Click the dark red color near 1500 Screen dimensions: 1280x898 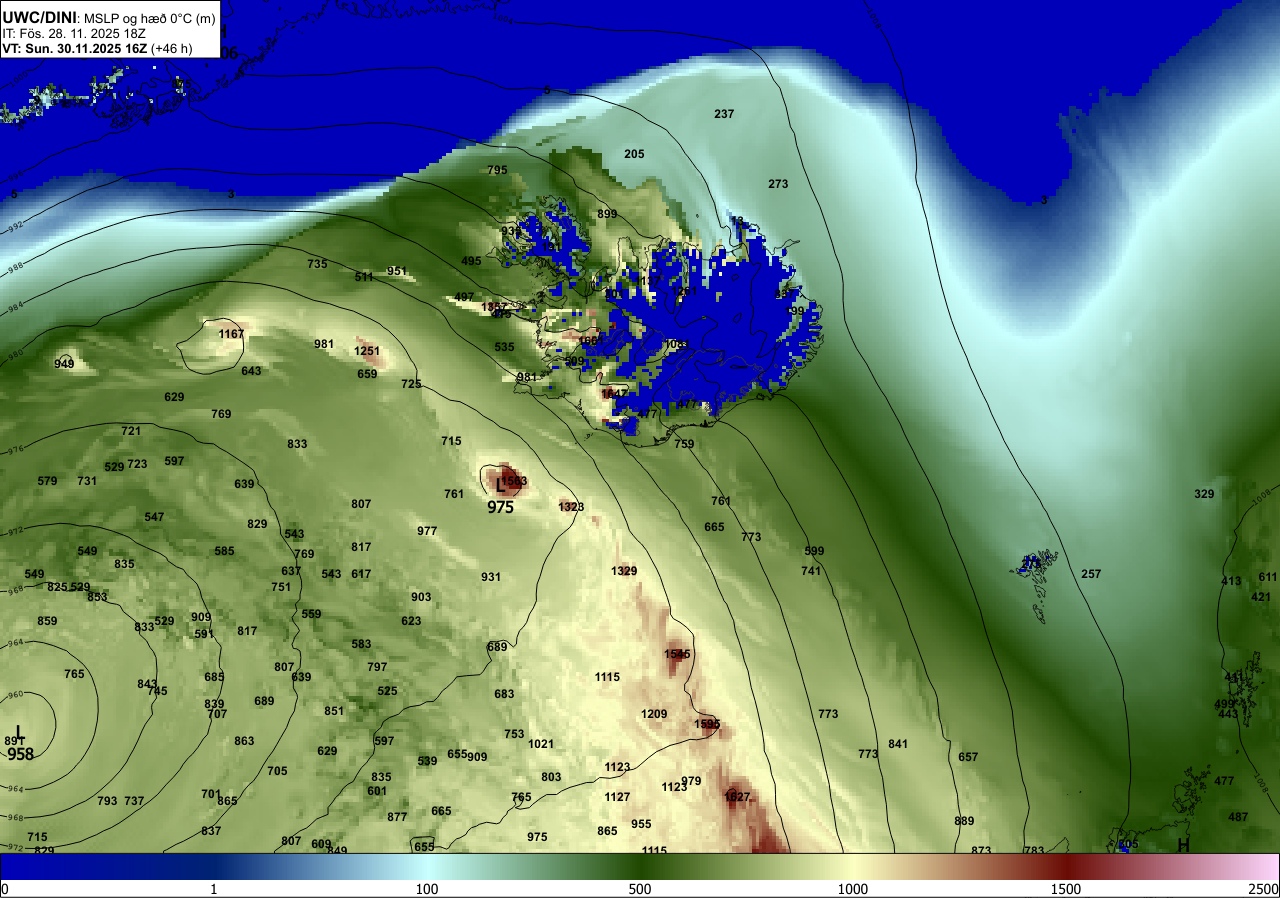1066,866
